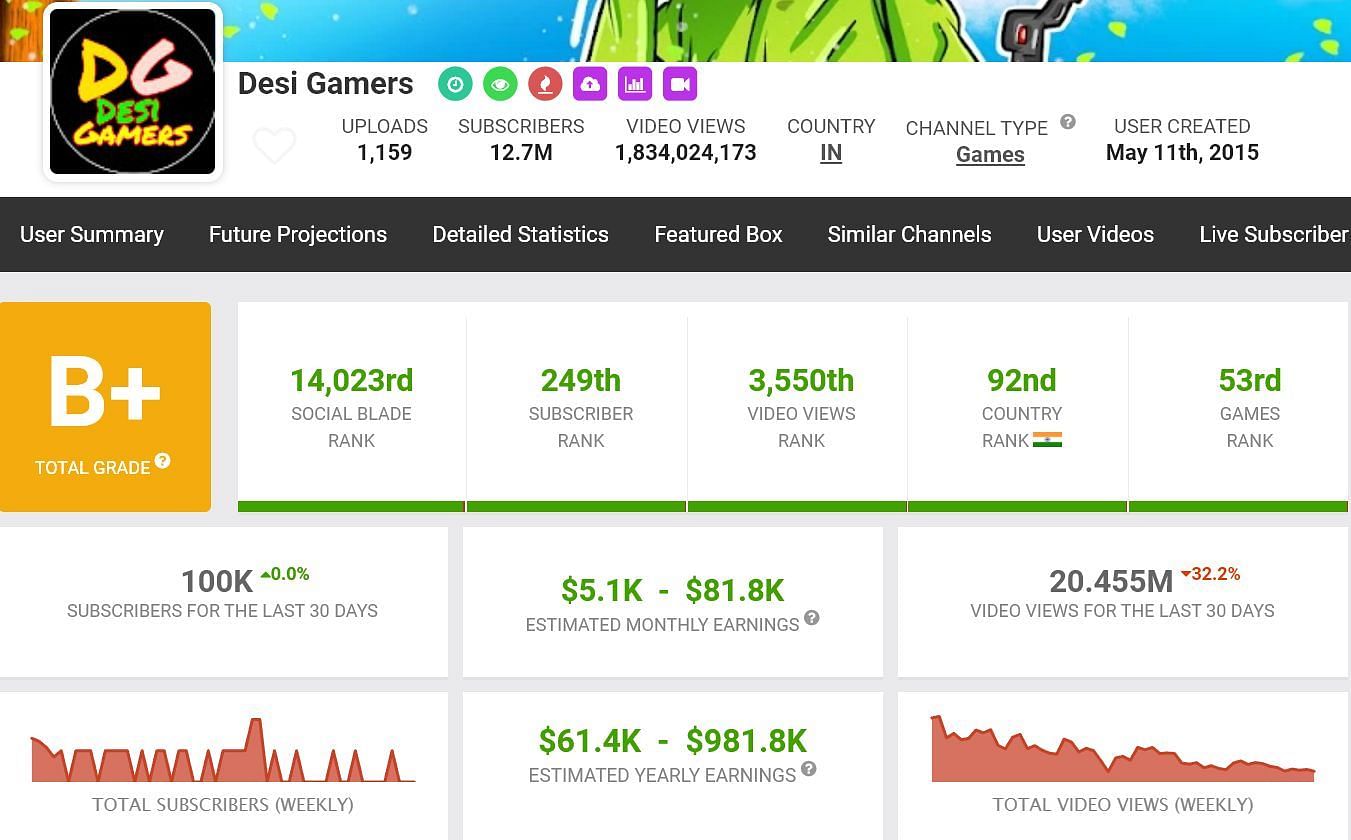Click the Total Video Views weekly chart
The image size is (1351, 840).
click(1123, 748)
